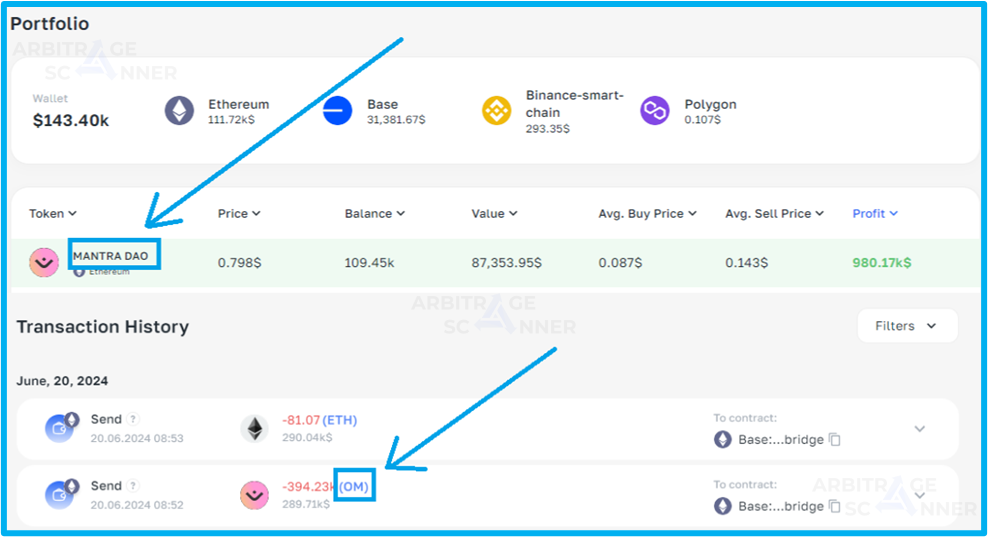Click the Portfolio heading
The width and height of the screenshot is (988, 537).
50,24
